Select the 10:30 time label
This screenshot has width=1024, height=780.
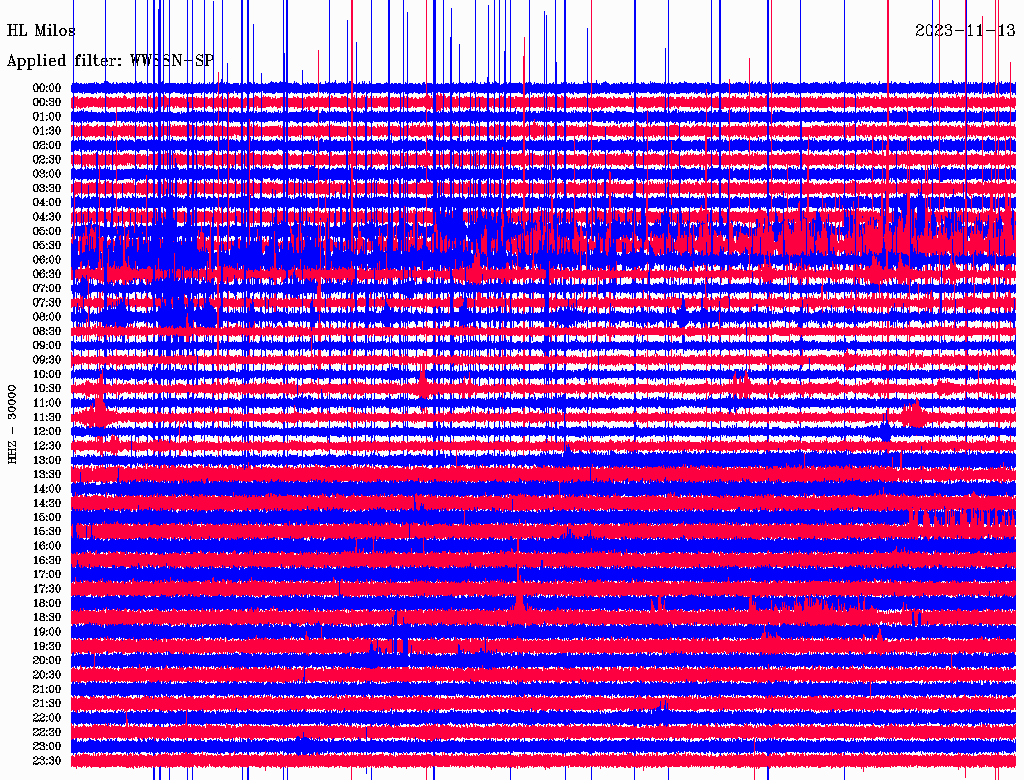pos(47,388)
